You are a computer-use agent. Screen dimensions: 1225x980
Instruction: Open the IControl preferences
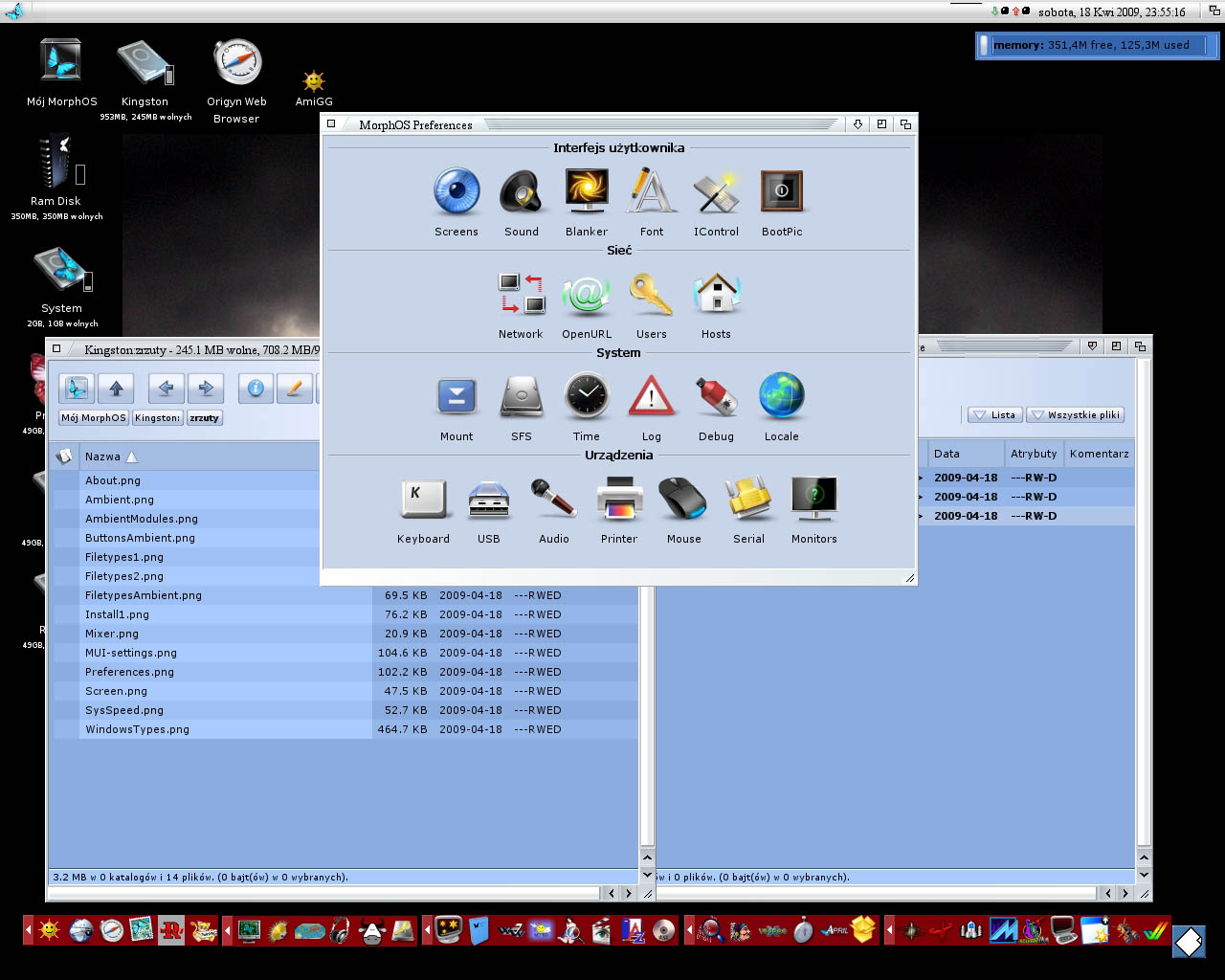pyautogui.click(x=717, y=192)
